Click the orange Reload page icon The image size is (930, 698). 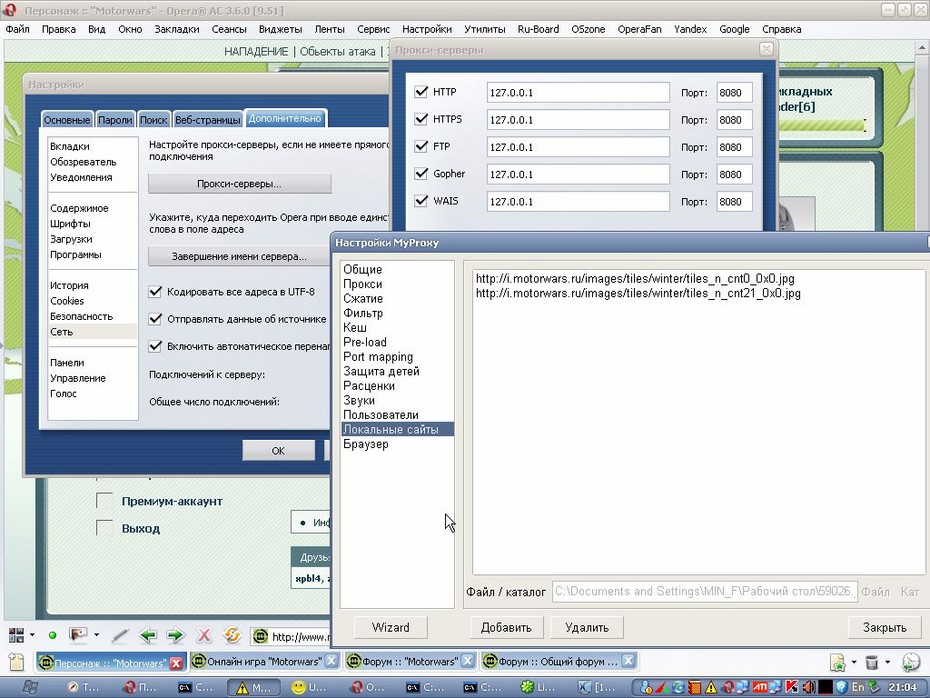pos(232,636)
